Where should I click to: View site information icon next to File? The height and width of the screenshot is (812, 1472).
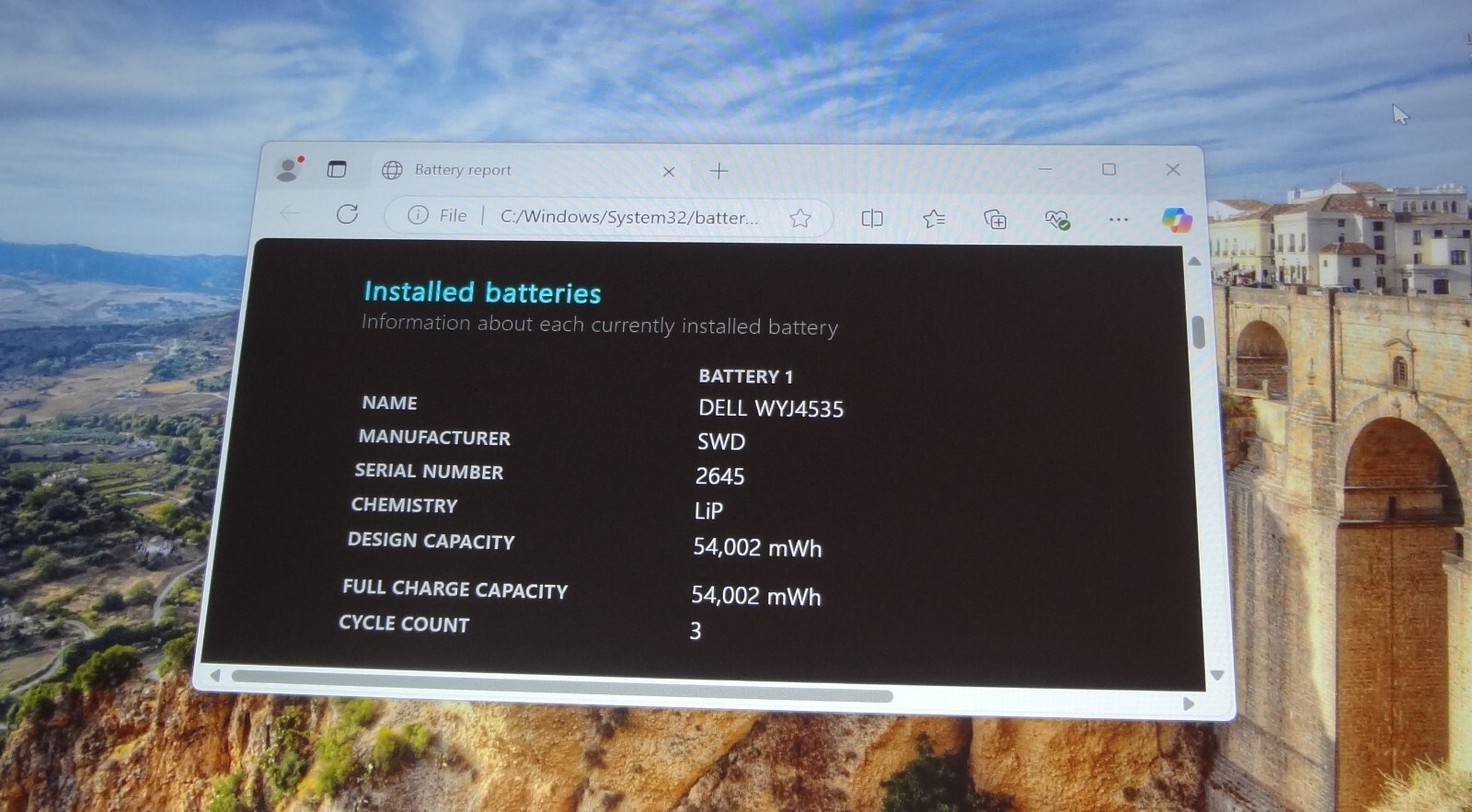coord(418,215)
